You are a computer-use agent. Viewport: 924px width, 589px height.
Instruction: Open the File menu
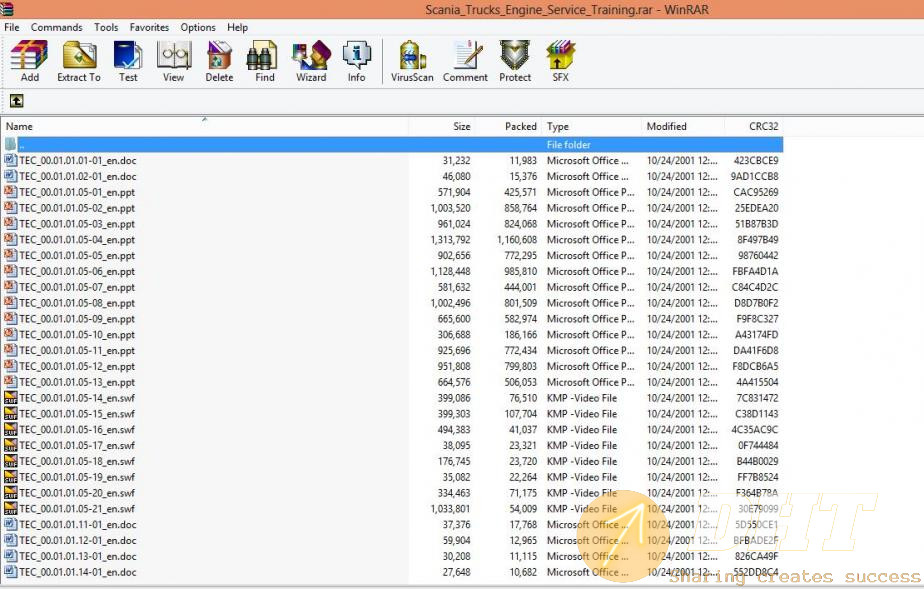coord(12,27)
